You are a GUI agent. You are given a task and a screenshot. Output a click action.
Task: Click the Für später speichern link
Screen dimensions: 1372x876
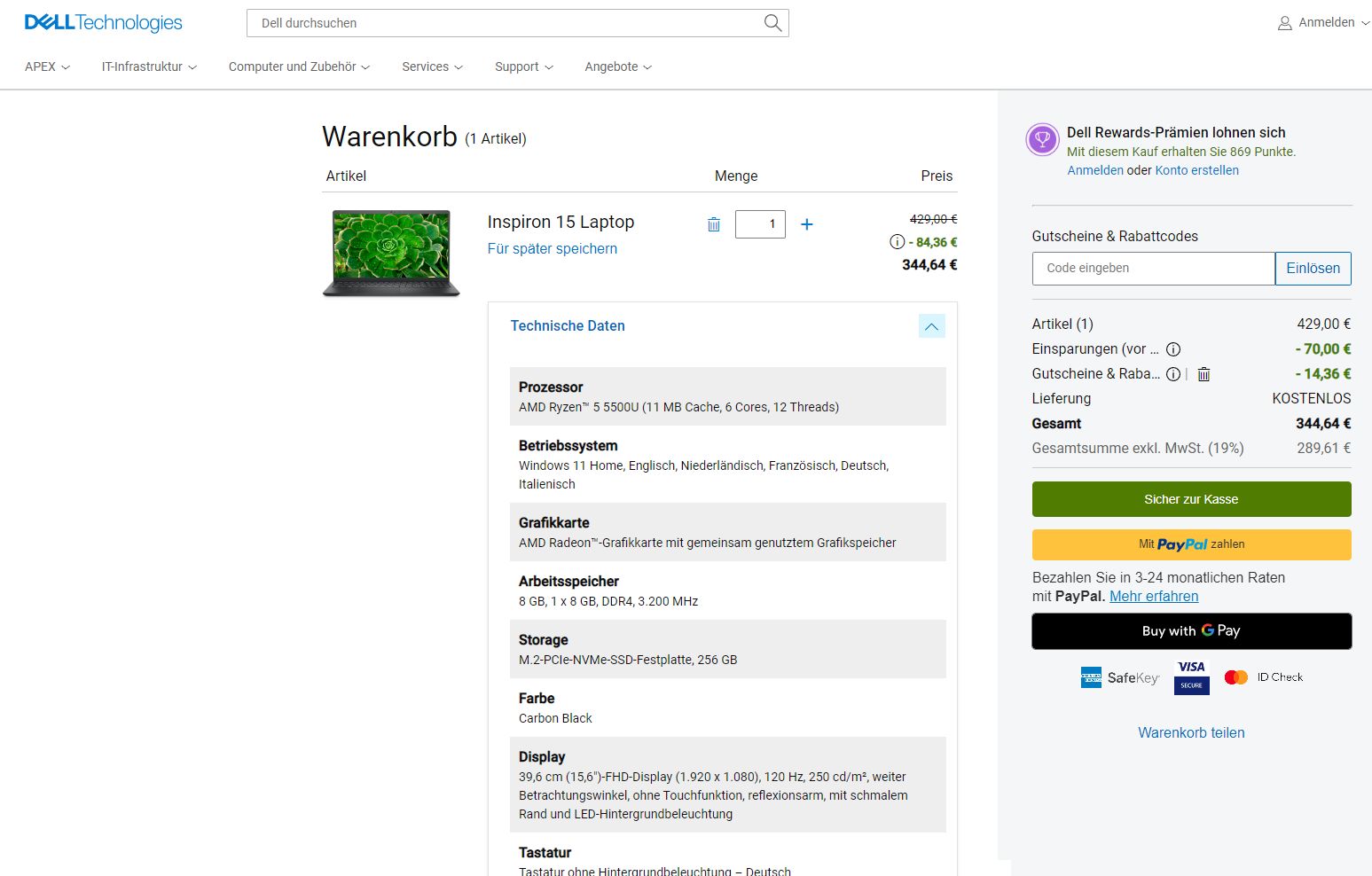(553, 249)
